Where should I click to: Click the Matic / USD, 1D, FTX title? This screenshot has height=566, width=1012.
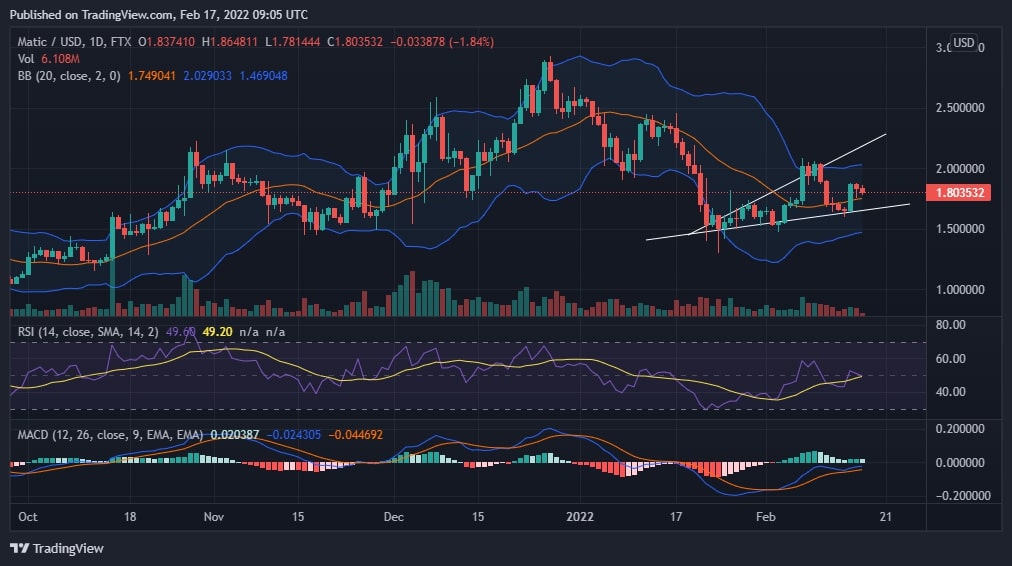[74, 42]
